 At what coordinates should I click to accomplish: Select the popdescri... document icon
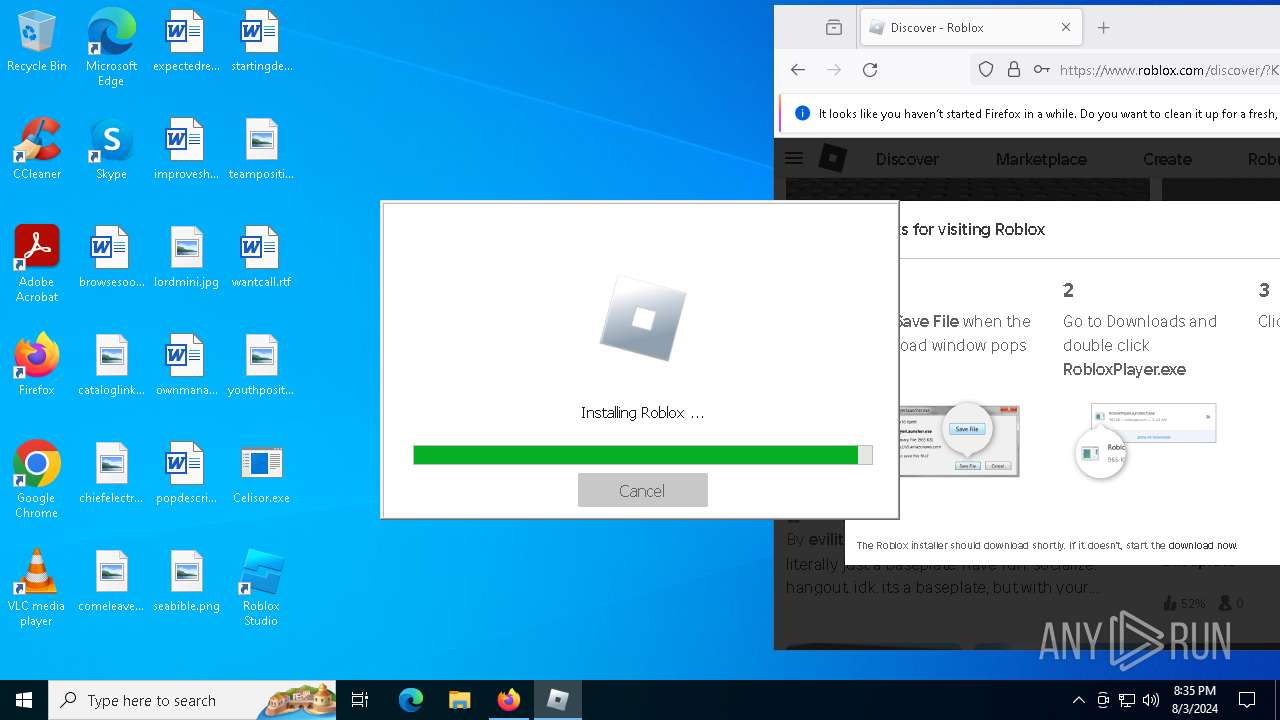(186, 473)
